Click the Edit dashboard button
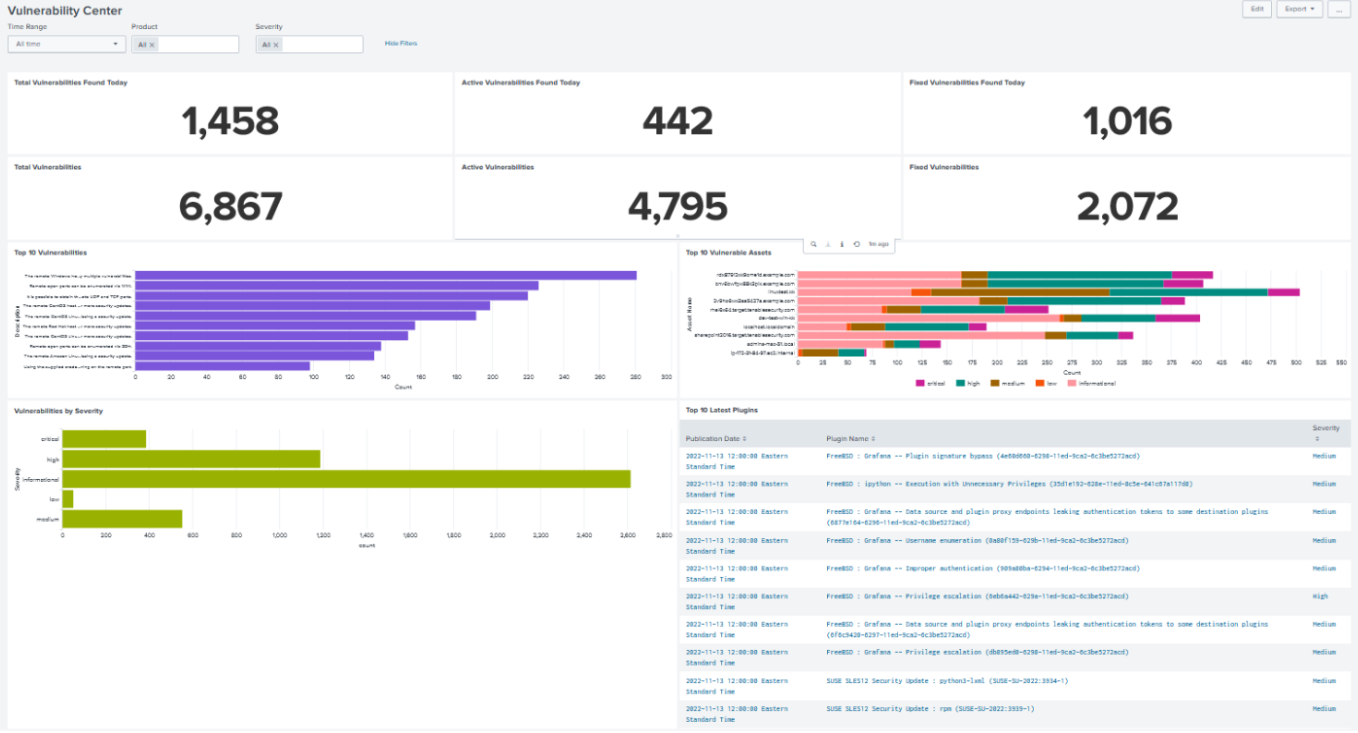The height and width of the screenshot is (733, 1358). [1257, 9]
